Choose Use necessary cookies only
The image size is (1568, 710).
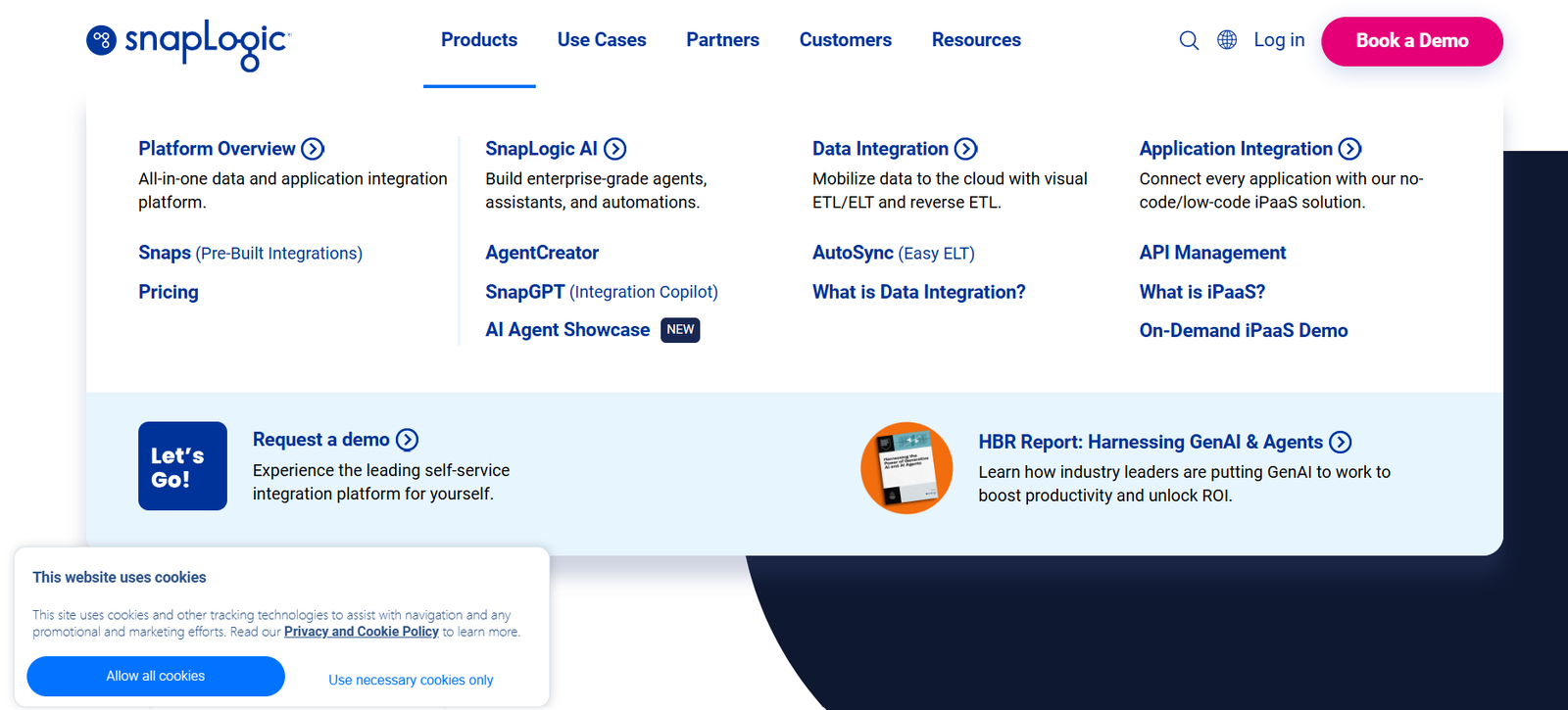[x=411, y=680]
